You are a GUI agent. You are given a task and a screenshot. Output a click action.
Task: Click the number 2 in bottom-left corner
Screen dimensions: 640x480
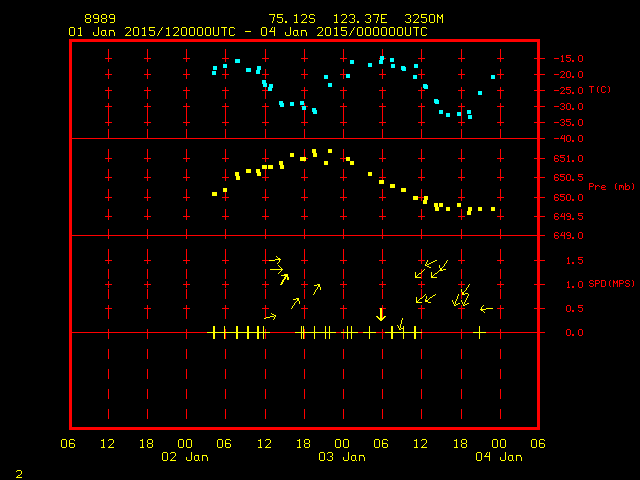[18, 472]
